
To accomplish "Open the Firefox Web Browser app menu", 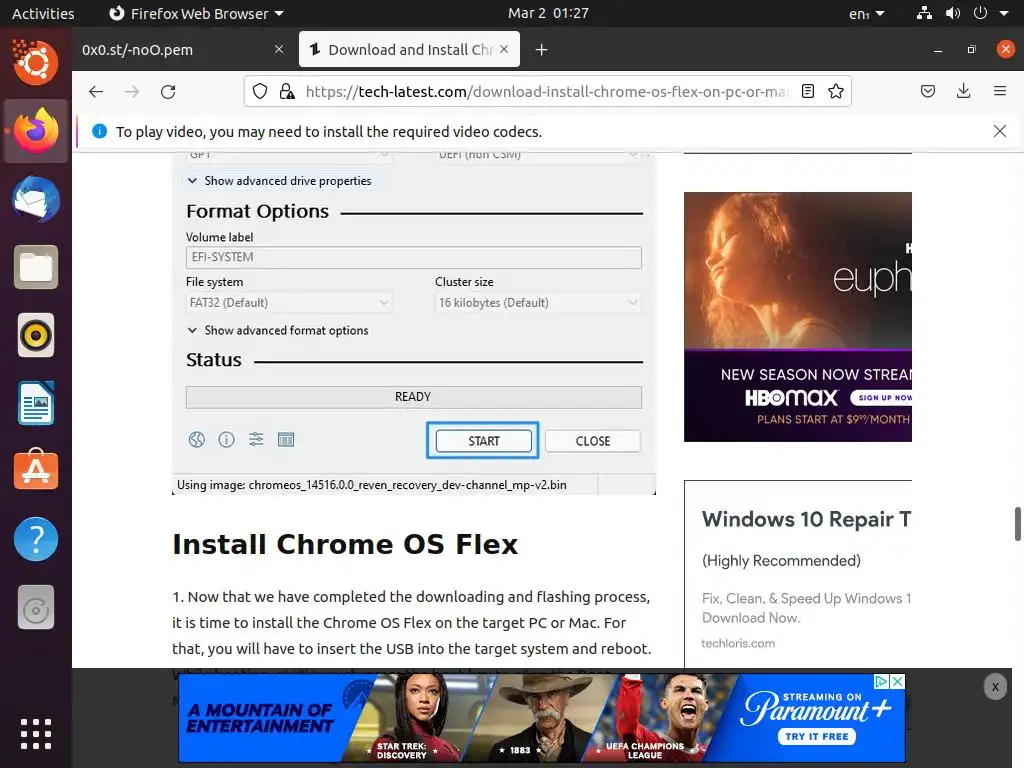I will pos(196,13).
